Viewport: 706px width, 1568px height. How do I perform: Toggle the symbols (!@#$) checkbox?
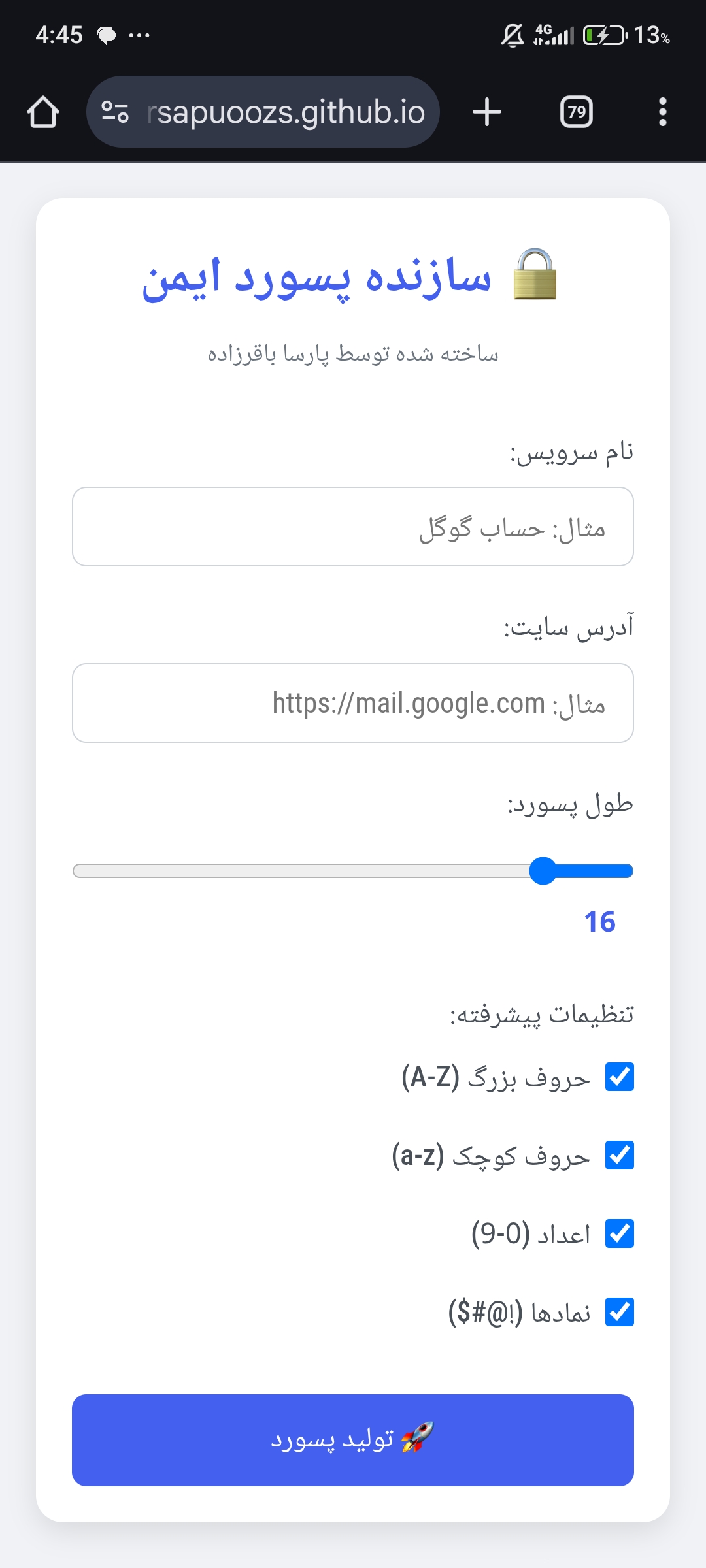coord(619,1312)
